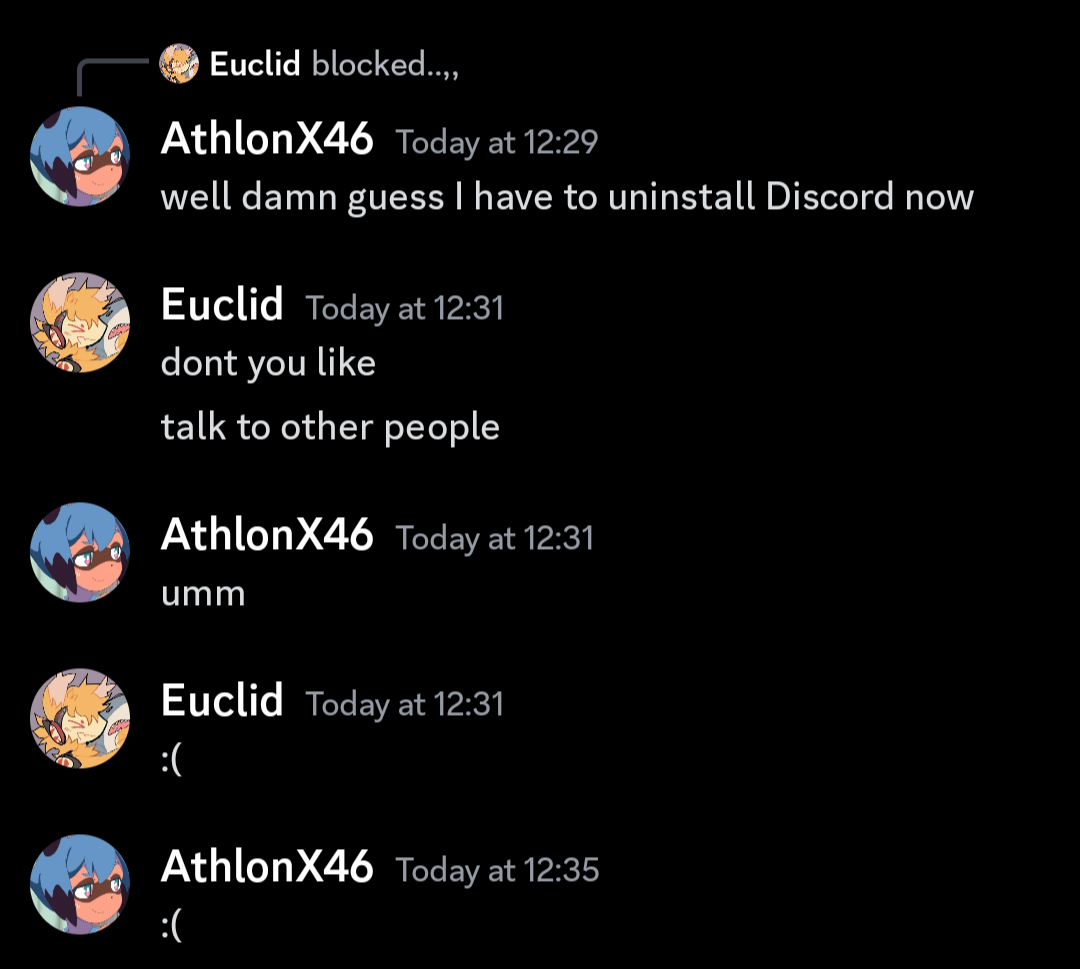Click the sad face message sent at 12:35
Screen dimensions: 1080x969
pyautogui.click(x=171, y=926)
